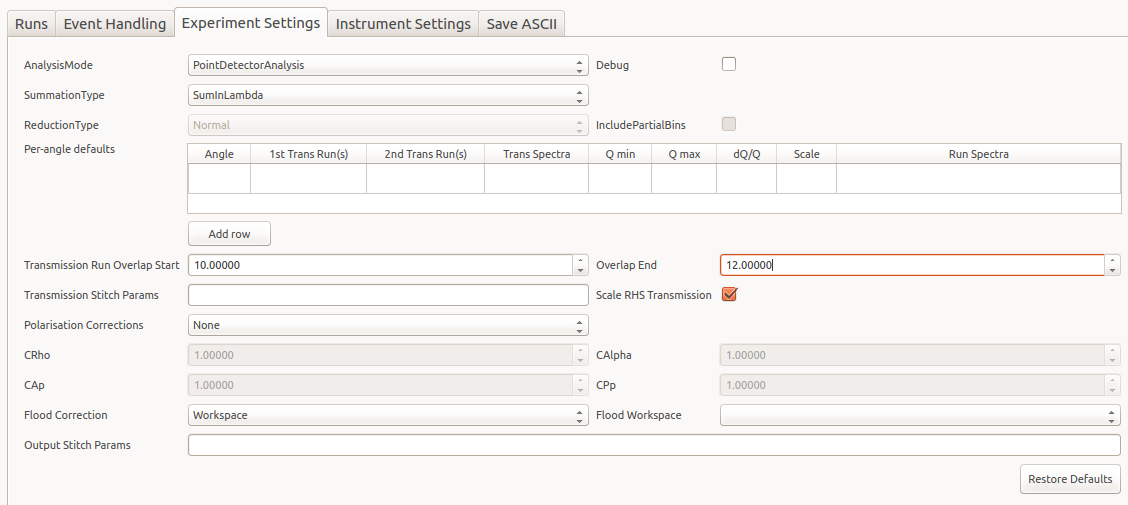Screen dimensions: 1128x505
Task: Go to the Save ASCII tab
Action: [521, 24]
